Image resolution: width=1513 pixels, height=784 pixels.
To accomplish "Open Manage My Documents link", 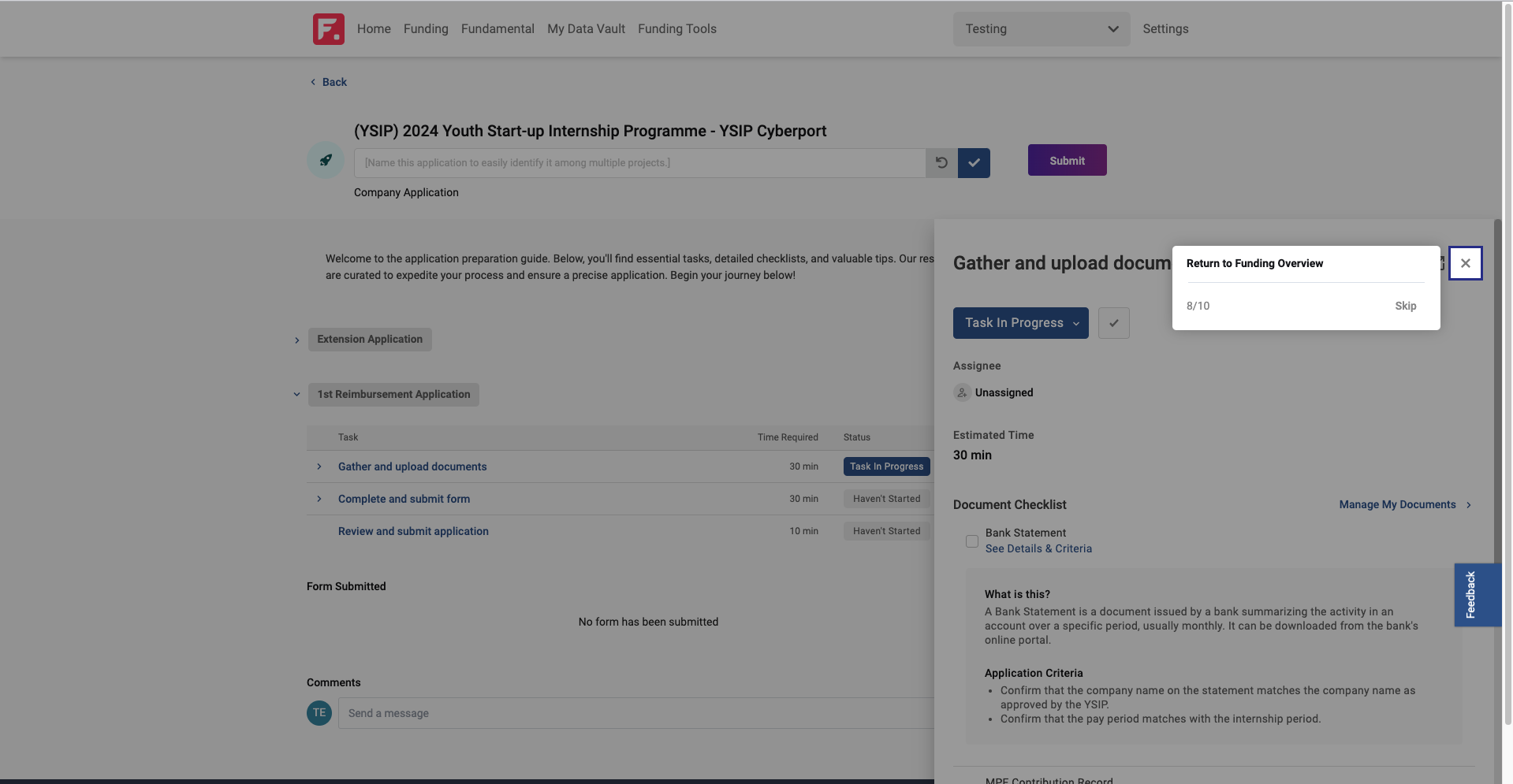I will [1405, 504].
